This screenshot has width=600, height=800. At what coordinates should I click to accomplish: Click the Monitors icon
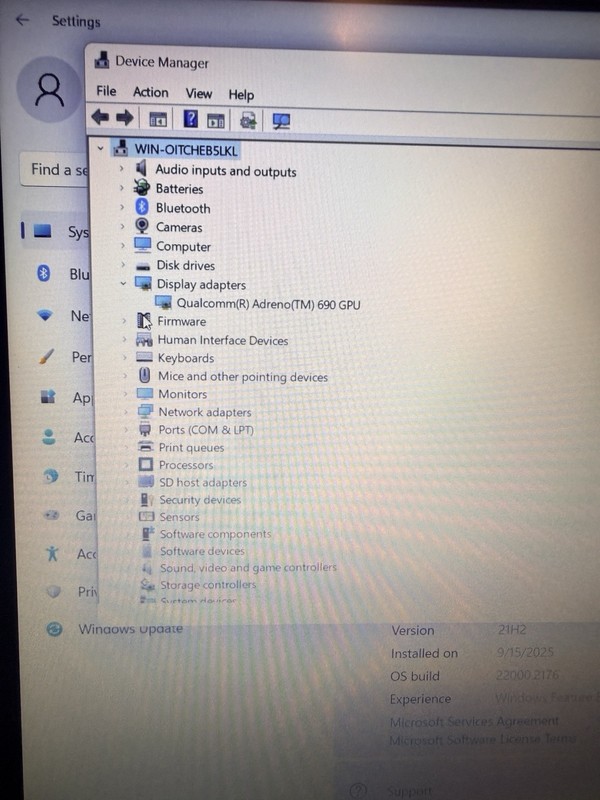coord(145,393)
